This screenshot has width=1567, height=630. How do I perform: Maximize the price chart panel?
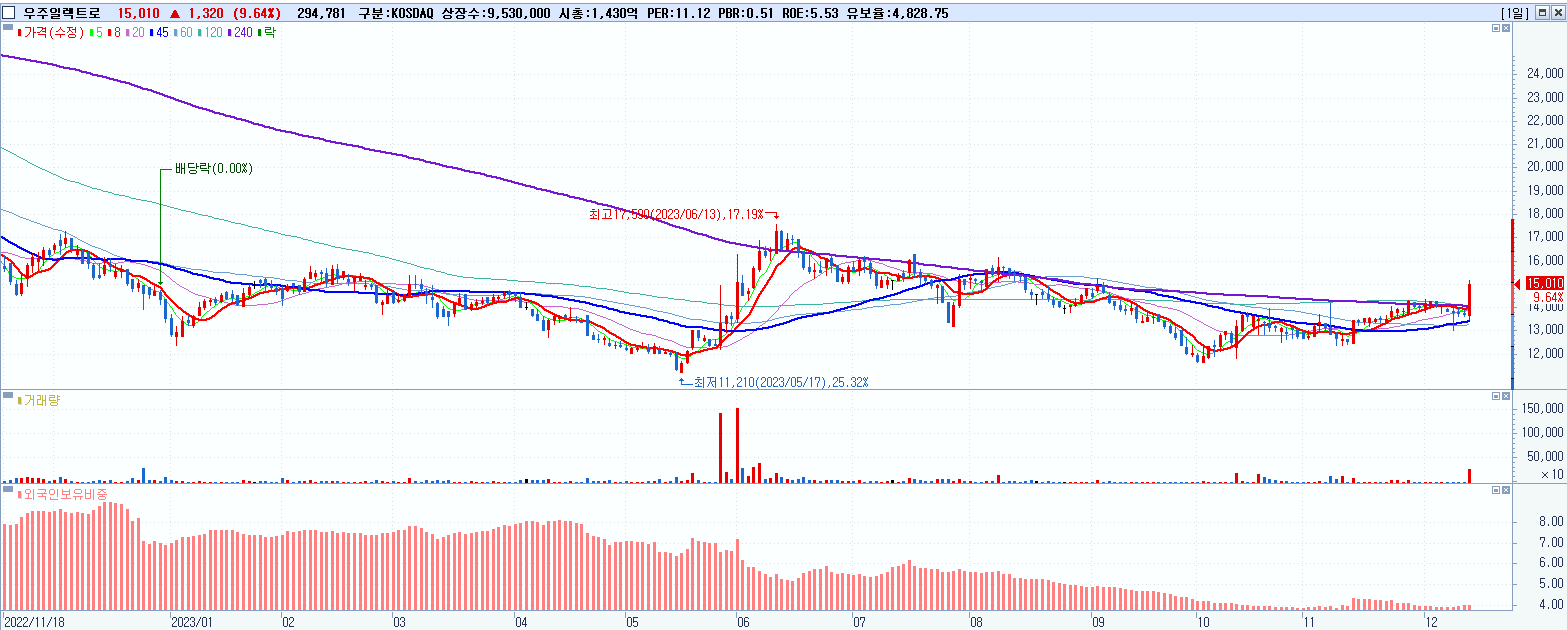coord(1496,29)
